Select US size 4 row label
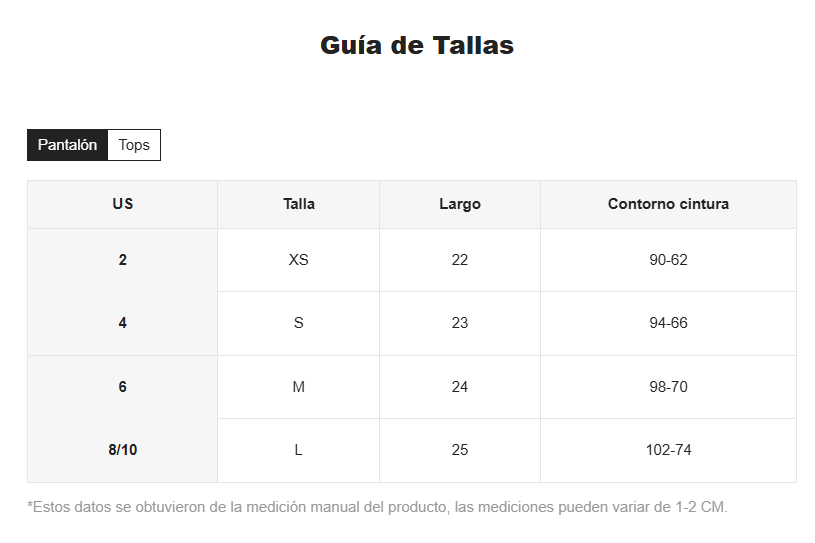Image resolution: width=815 pixels, height=543 pixels. pos(123,323)
